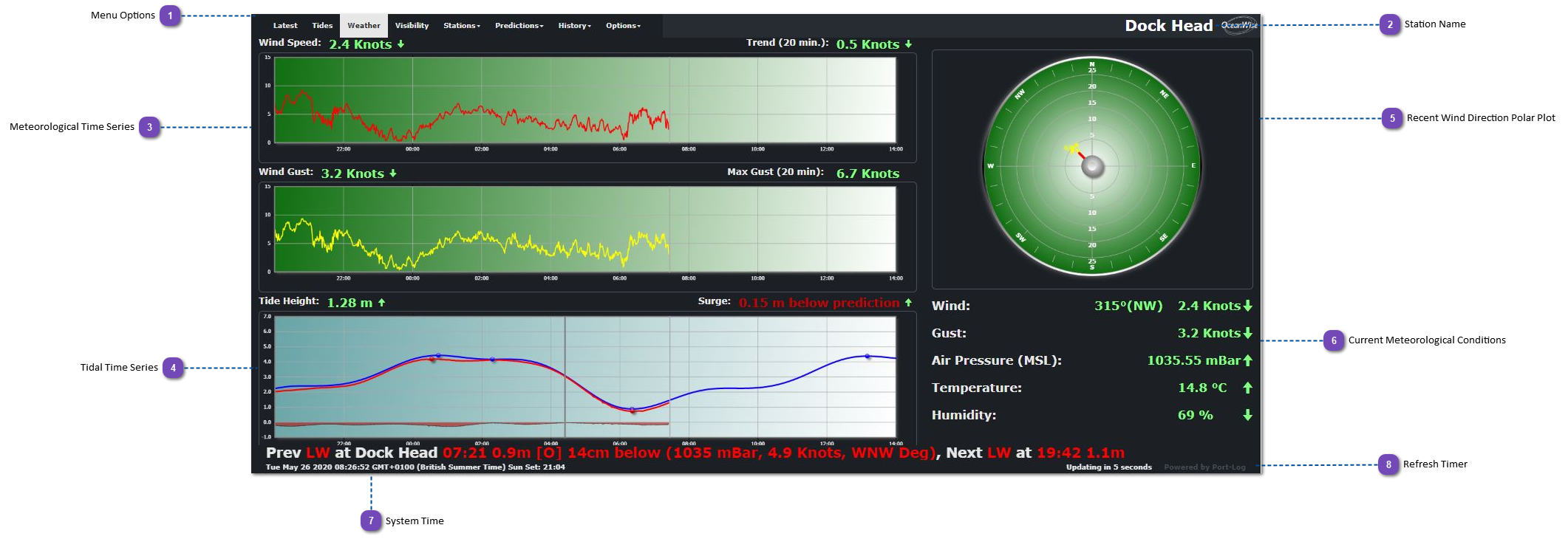
Task: Switch to the Latest tab
Action: pyautogui.click(x=285, y=26)
